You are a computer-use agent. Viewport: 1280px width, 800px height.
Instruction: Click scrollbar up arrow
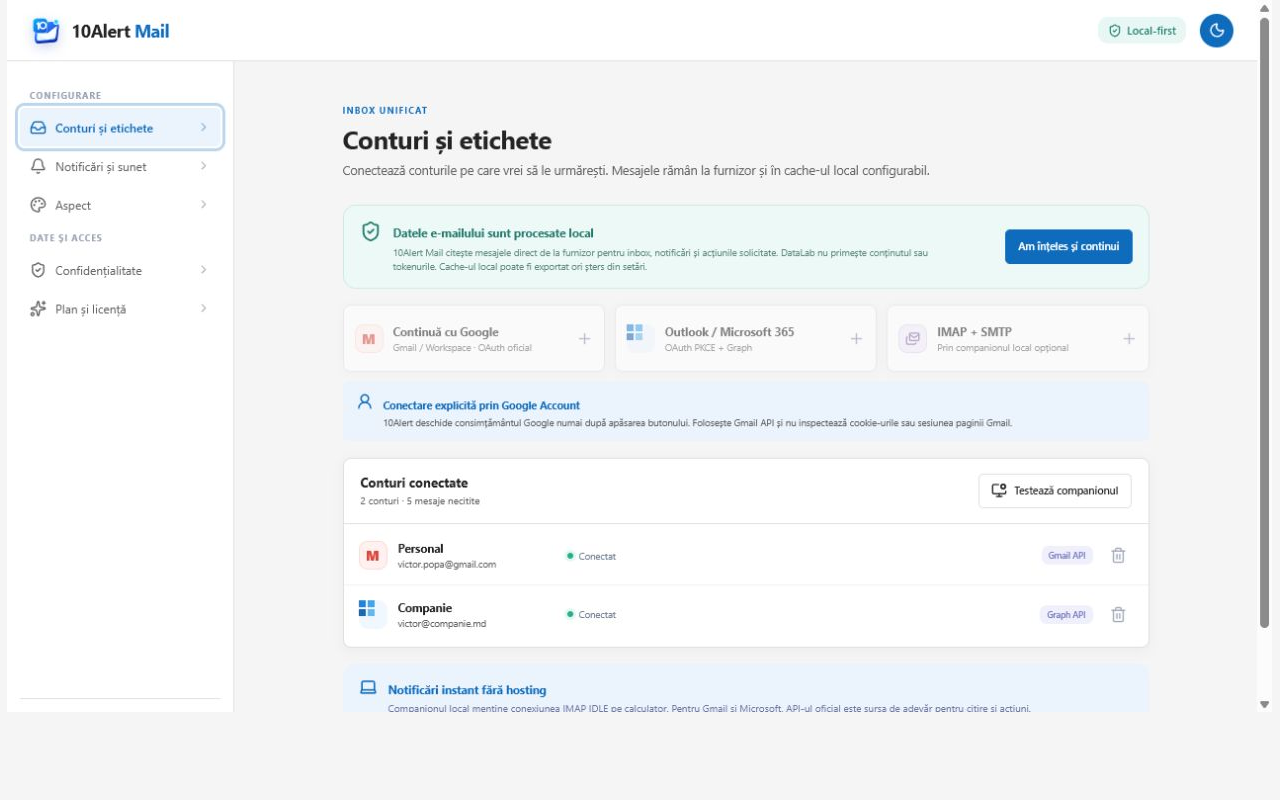[1264, 7]
